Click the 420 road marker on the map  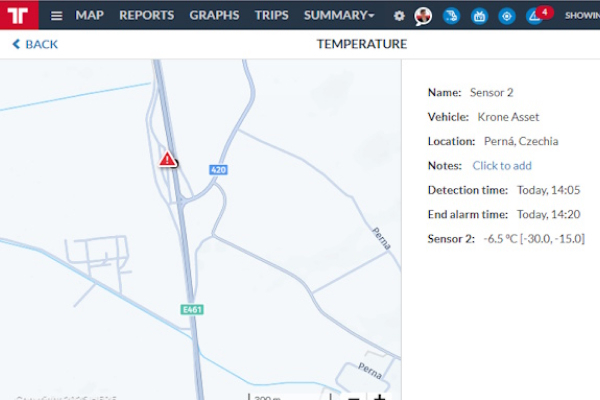point(218,171)
